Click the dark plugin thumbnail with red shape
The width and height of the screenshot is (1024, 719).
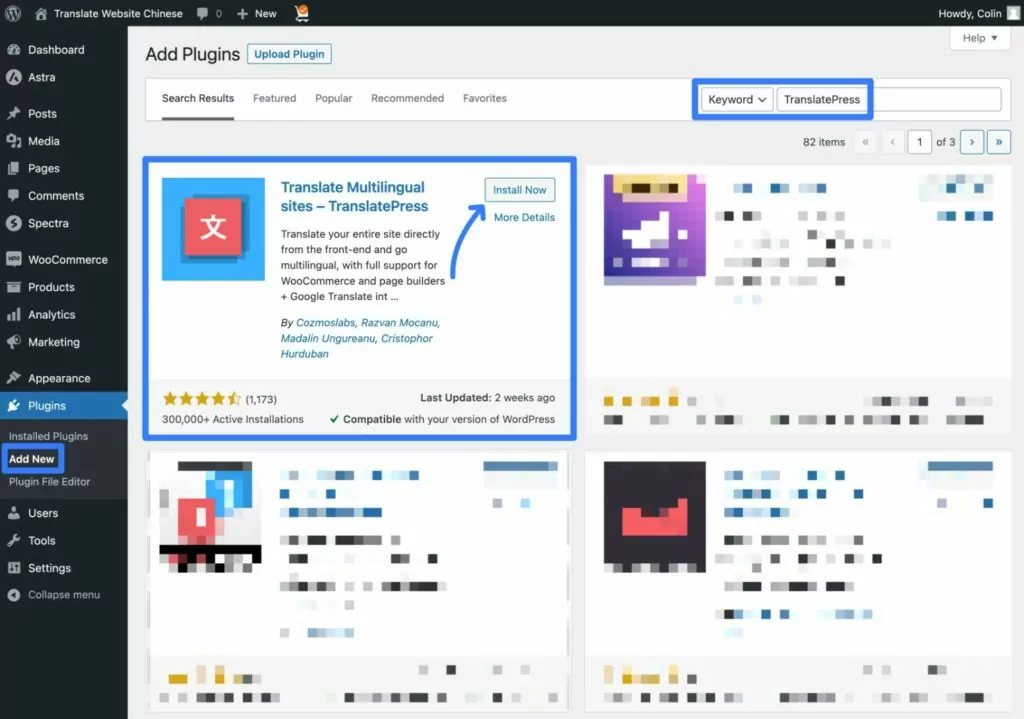[x=654, y=517]
